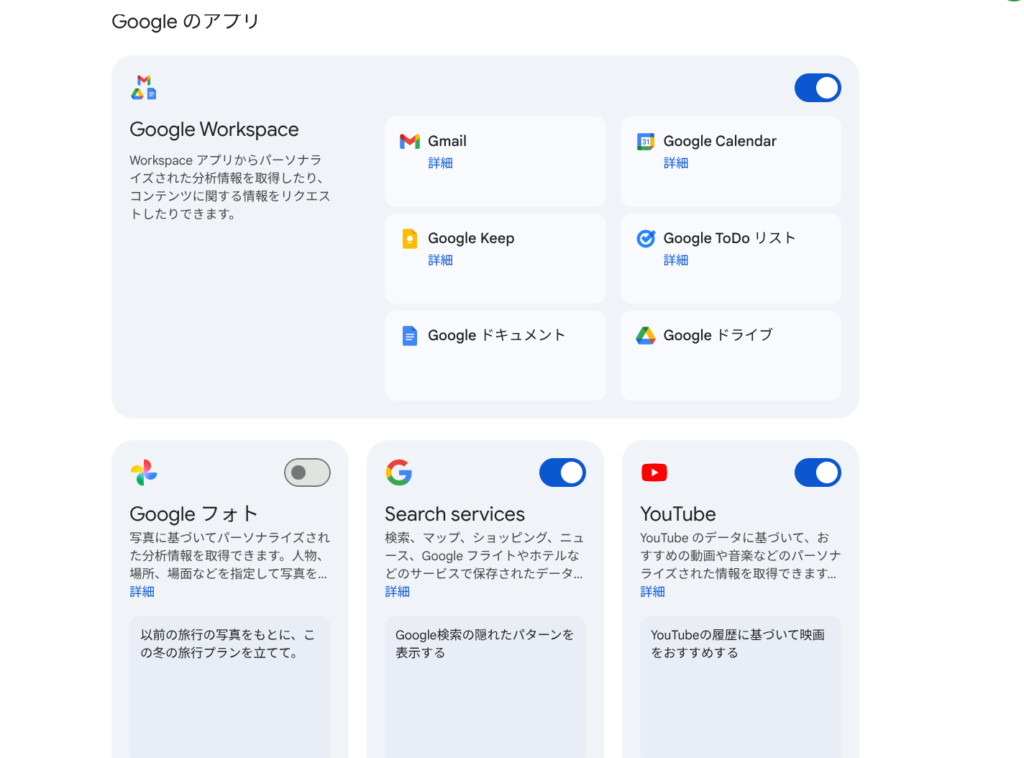Expand 詳細 in the YouTube card
The height and width of the screenshot is (758, 1024).
click(x=652, y=592)
